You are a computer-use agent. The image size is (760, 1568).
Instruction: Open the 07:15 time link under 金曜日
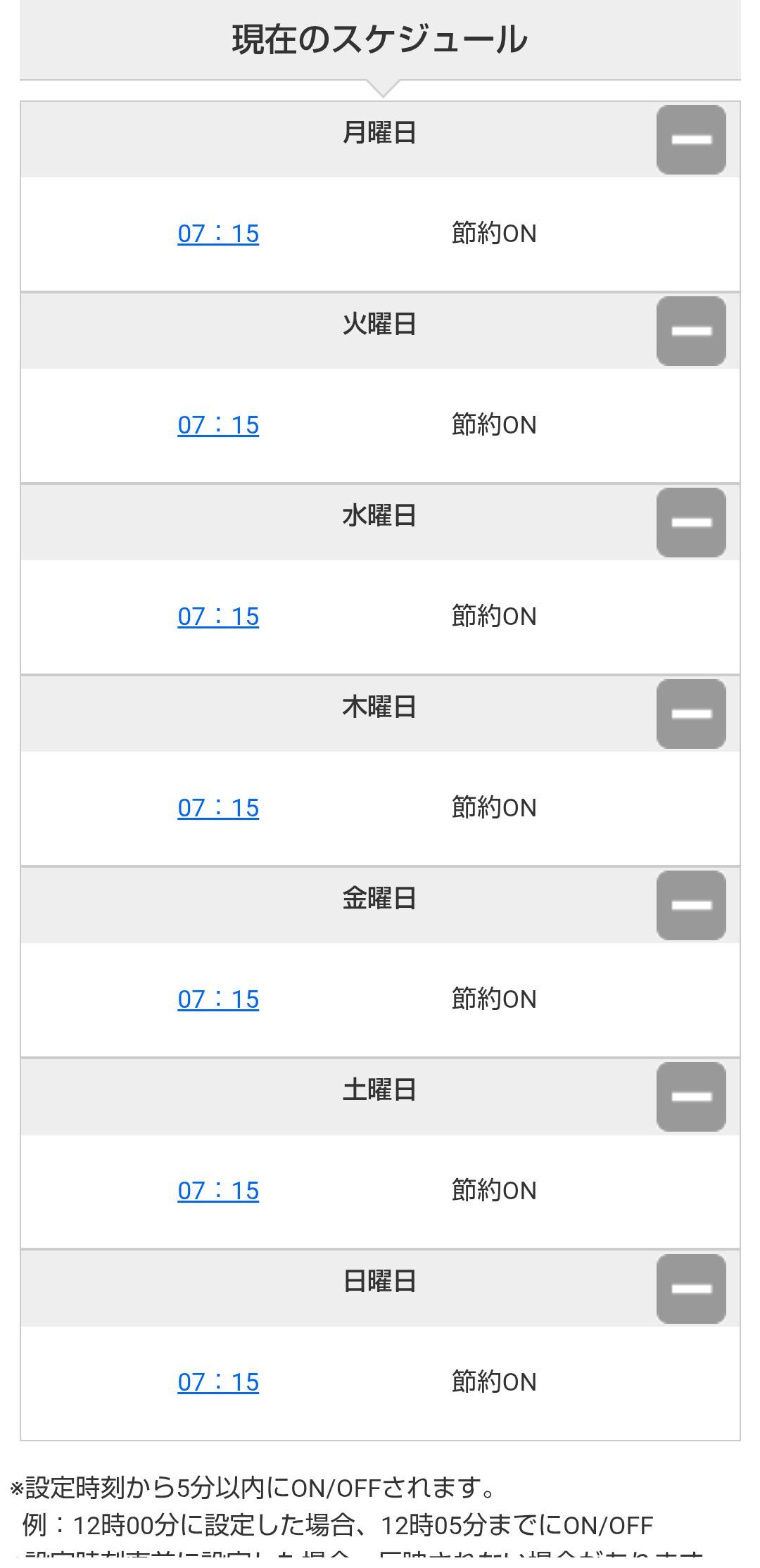[218, 999]
